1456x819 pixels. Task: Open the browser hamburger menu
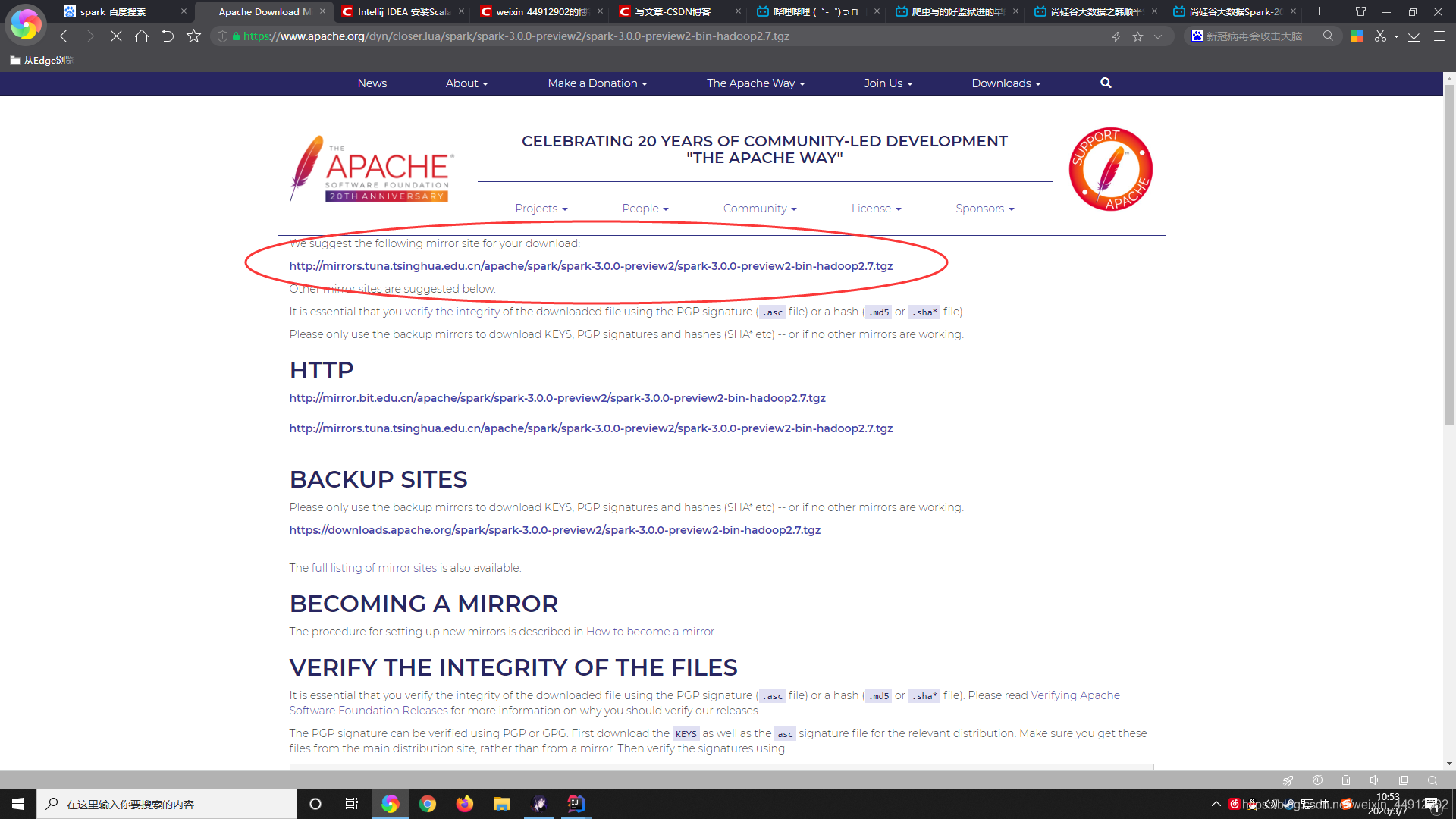tap(1439, 36)
